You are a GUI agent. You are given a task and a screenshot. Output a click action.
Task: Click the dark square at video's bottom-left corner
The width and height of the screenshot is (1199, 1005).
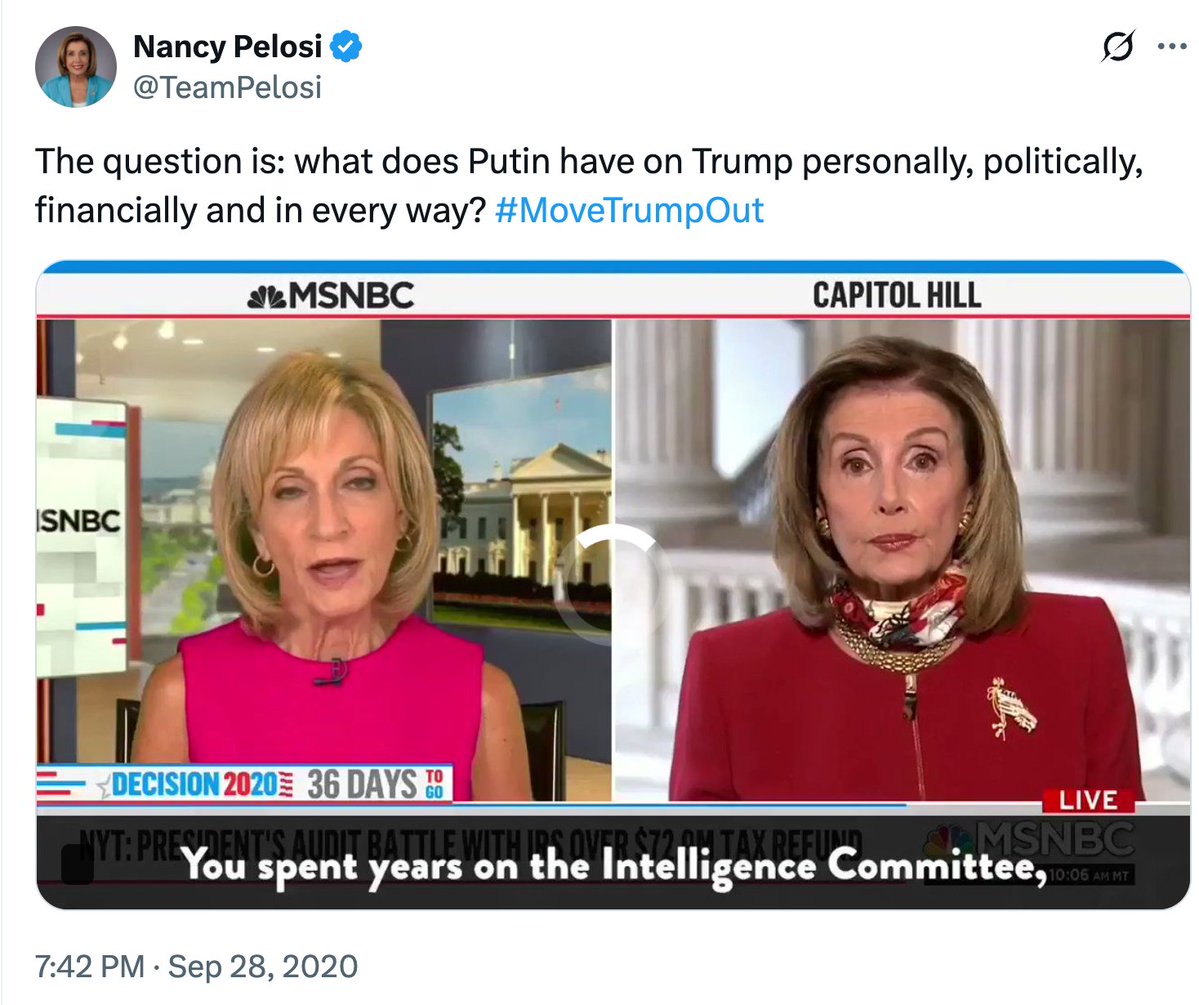78,865
